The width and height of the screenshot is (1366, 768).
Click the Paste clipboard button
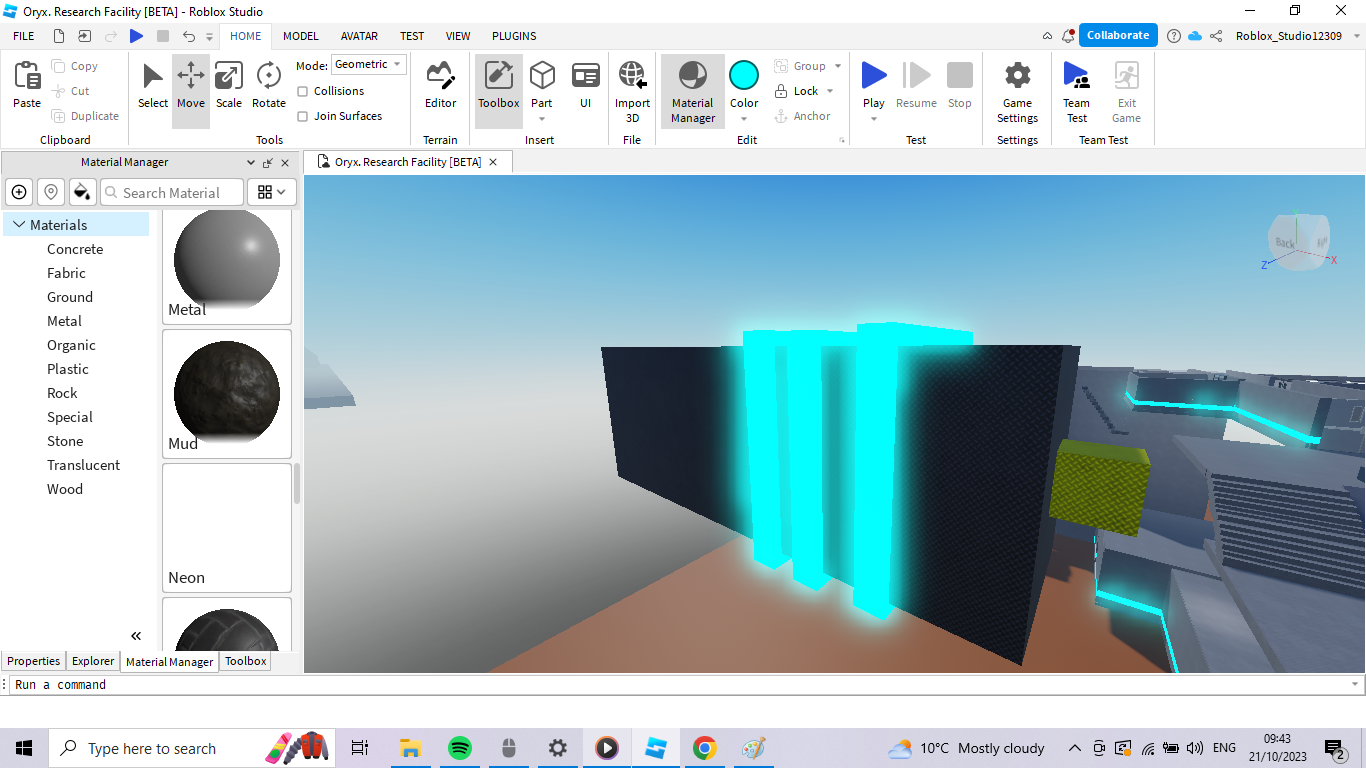(x=27, y=86)
